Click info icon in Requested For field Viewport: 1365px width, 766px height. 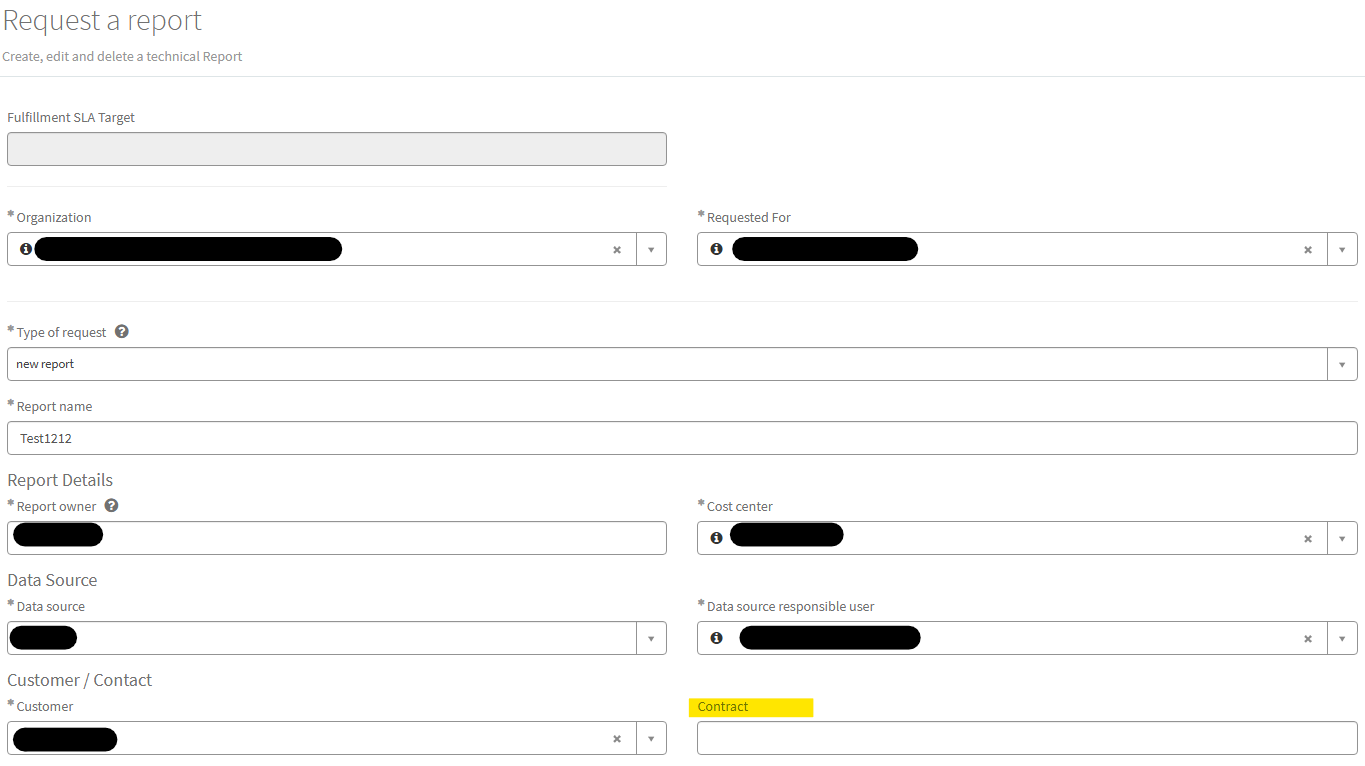point(716,249)
